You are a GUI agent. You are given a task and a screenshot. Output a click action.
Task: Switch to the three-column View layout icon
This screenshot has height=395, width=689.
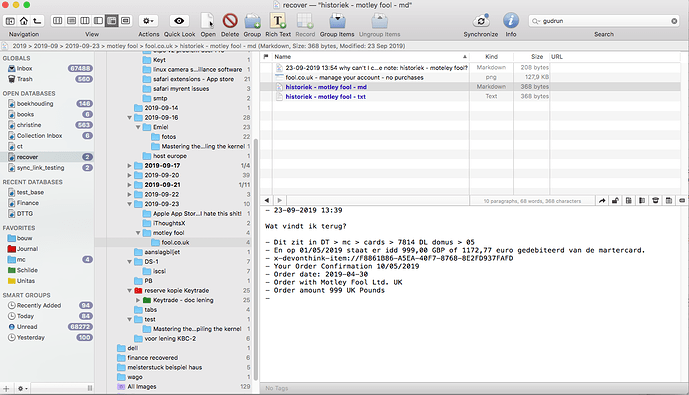85,21
